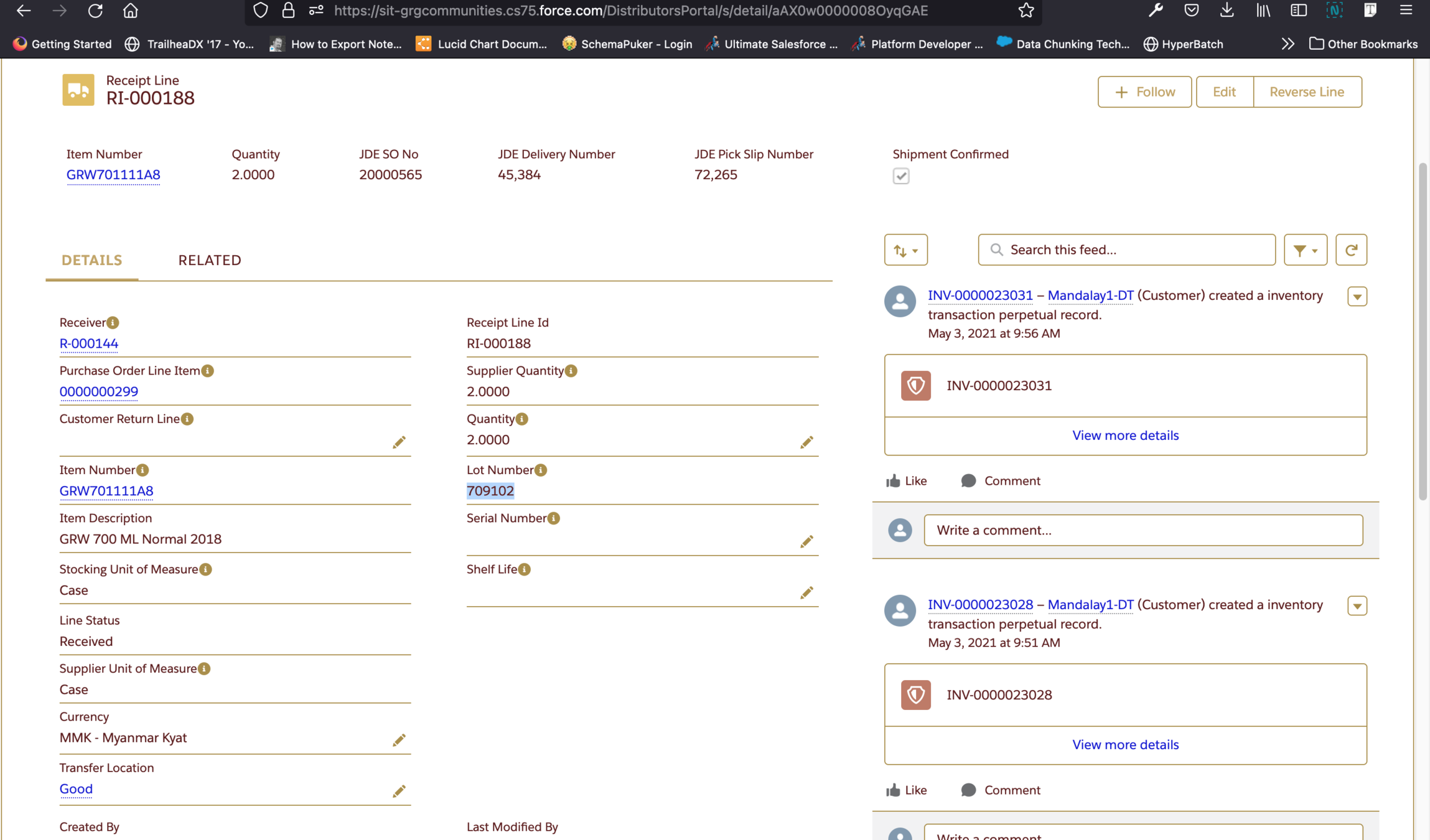
Task: Click pencil icon to edit Currency
Action: pos(399,740)
